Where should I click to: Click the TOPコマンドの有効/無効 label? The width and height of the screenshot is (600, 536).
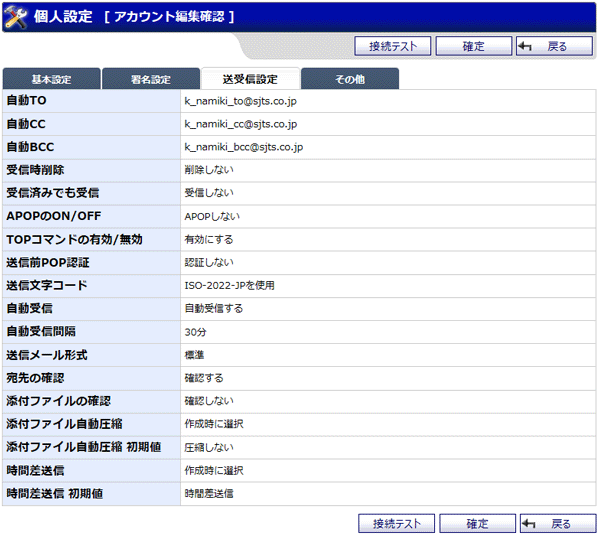click(75, 239)
